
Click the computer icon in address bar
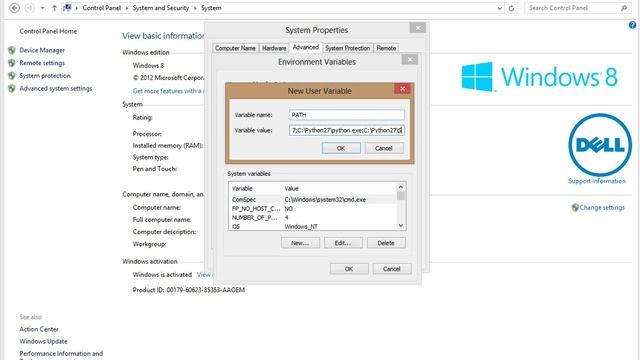[x=67, y=8]
